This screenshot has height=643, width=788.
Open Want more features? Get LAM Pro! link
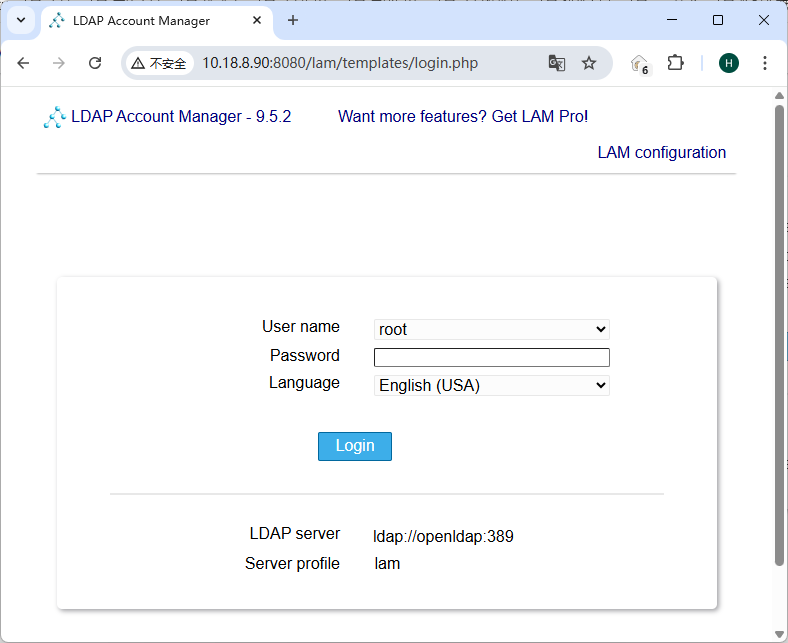coord(463,117)
